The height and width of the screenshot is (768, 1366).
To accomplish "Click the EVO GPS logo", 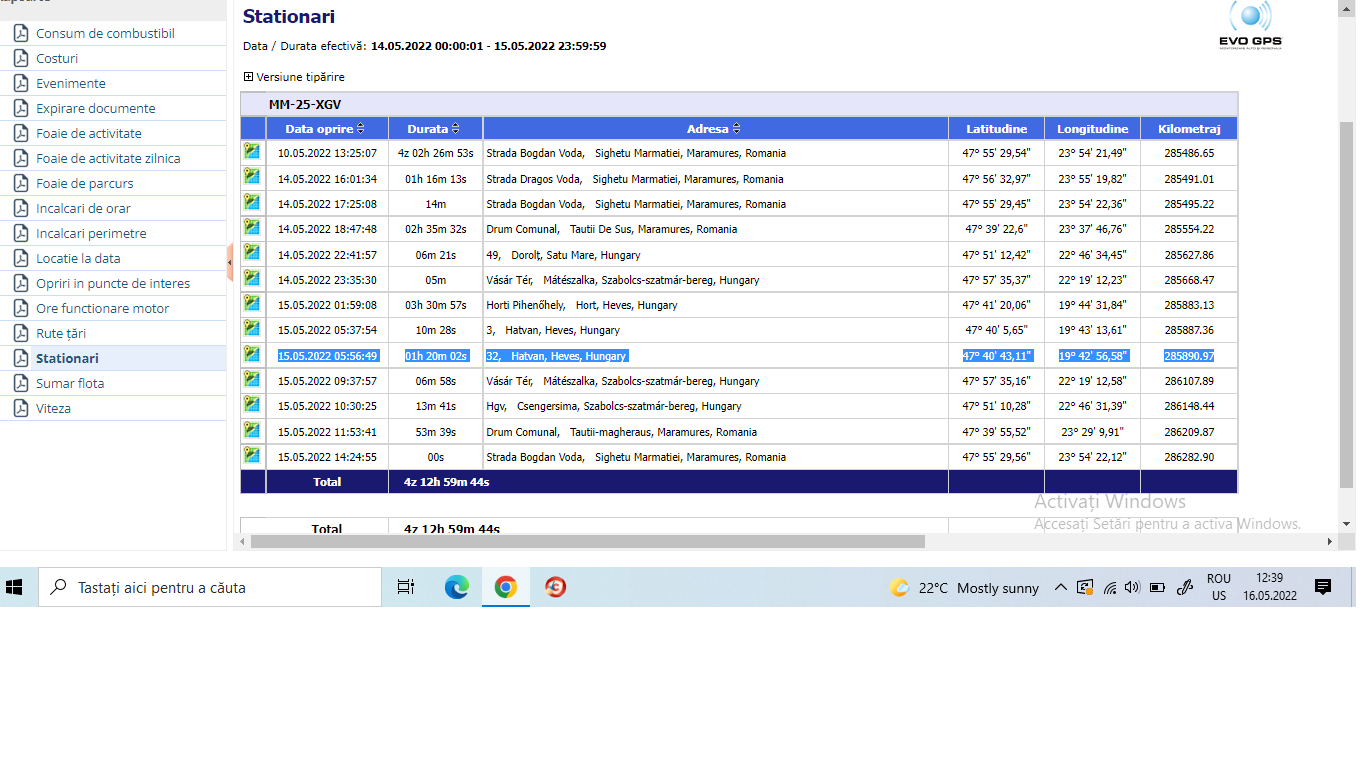I will point(1250,26).
